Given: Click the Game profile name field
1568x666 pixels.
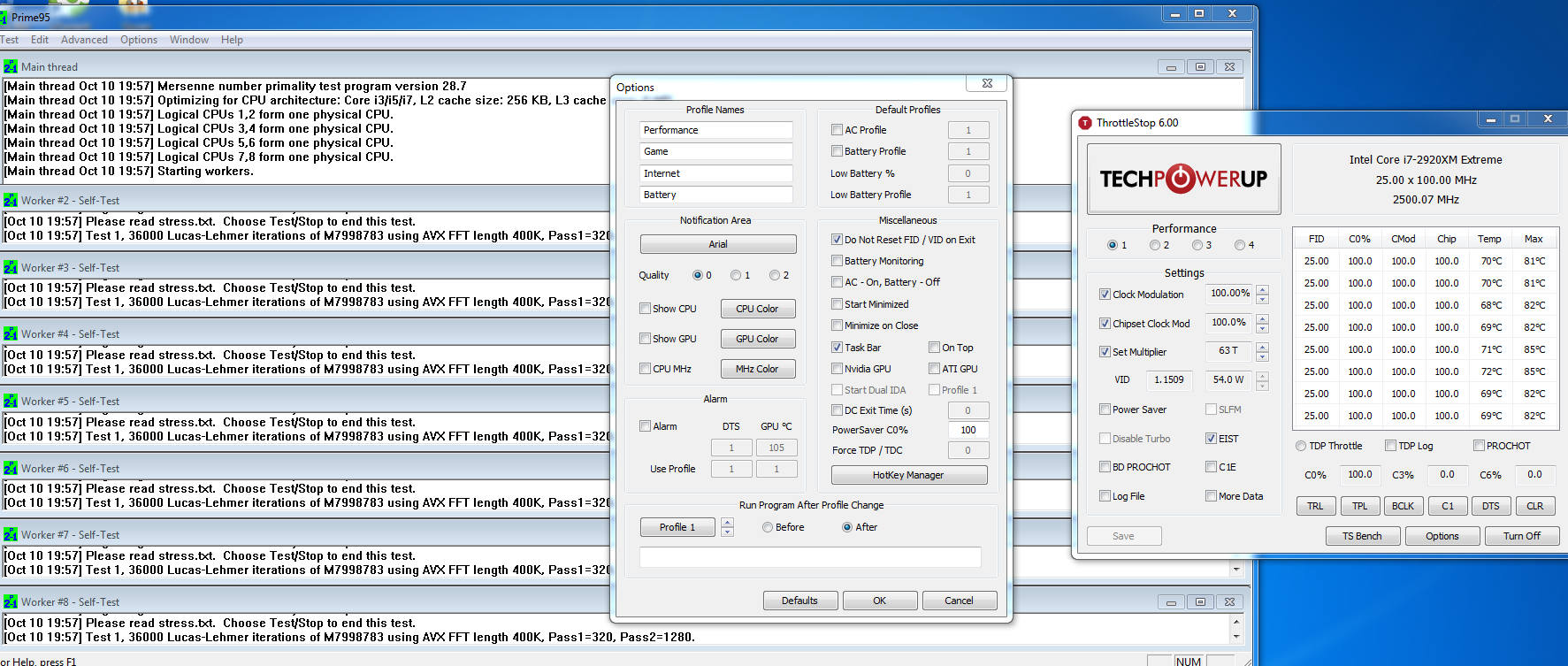Looking at the screenshot, I should pyautogui.click(x=716, y=151).
